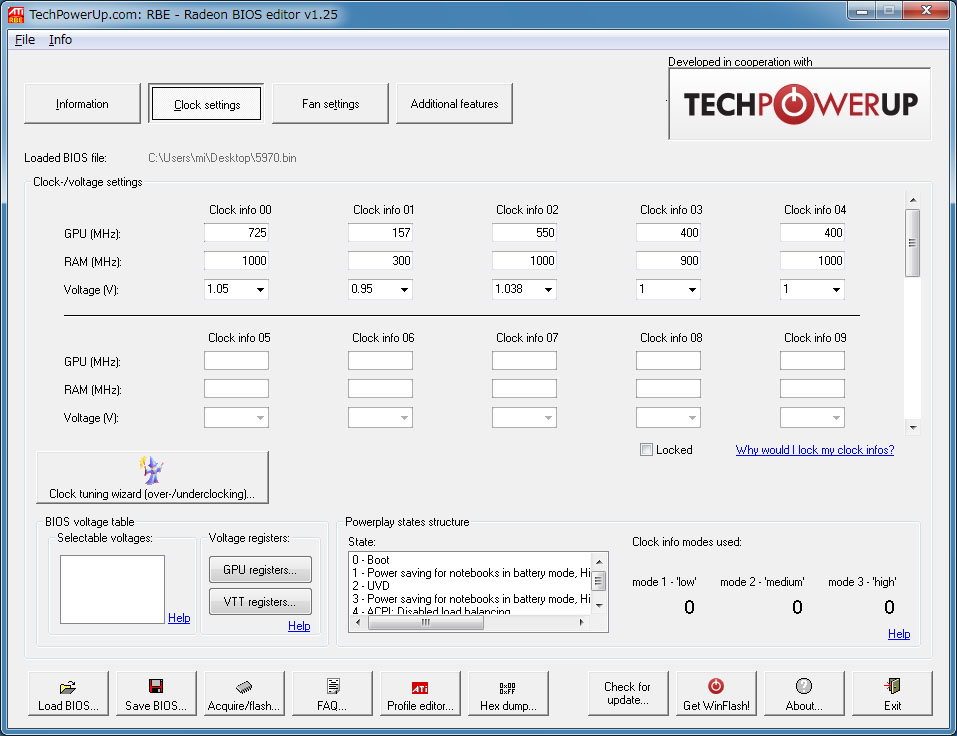Open the FAQ document icon button

[x=332, y=687]
